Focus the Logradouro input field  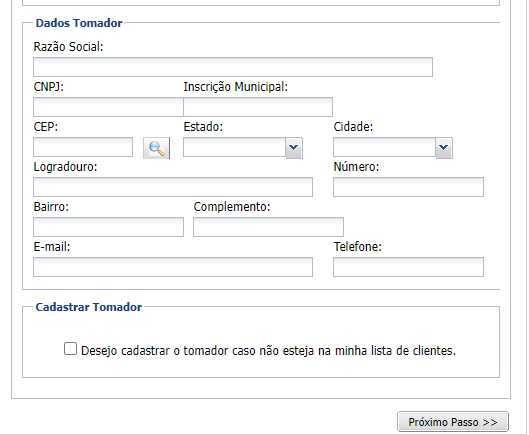tap(173, 187)
